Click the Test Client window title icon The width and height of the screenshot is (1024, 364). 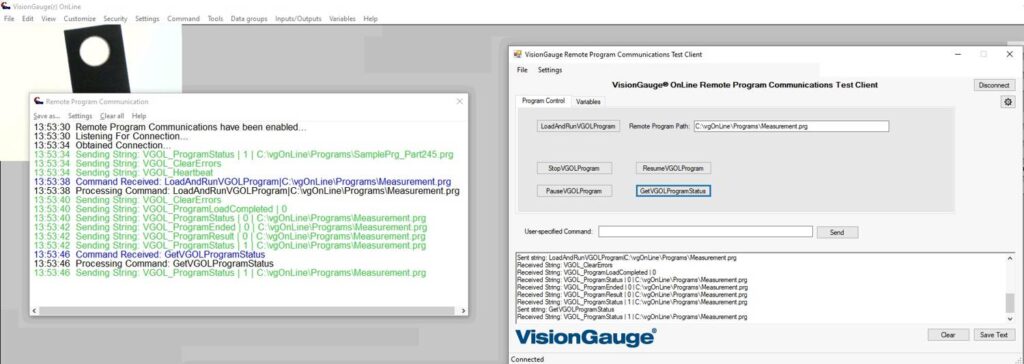pos(518,54)
